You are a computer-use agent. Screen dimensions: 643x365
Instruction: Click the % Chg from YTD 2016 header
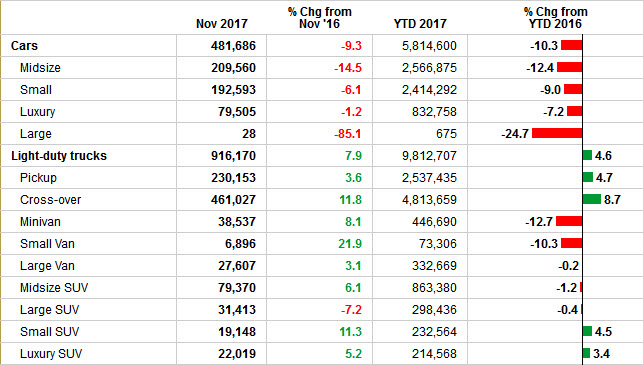coord(555,18)
